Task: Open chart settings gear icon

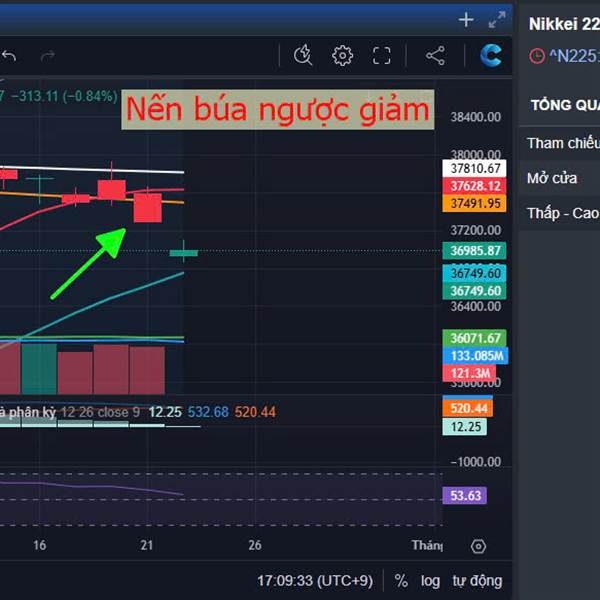Action: point(342,56)
